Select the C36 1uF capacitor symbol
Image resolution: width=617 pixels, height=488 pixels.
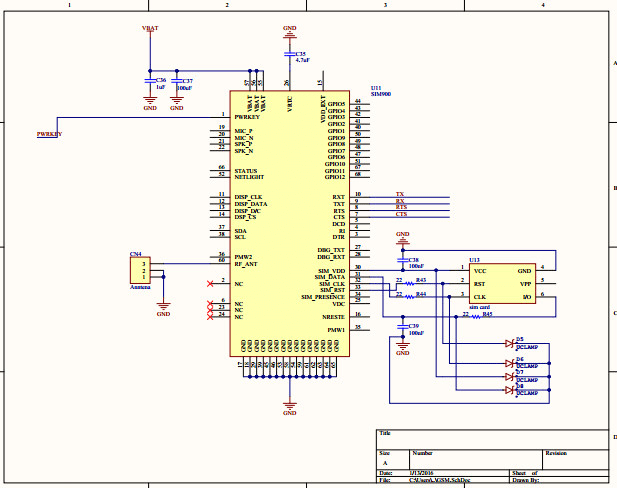[x=150, y=81]
